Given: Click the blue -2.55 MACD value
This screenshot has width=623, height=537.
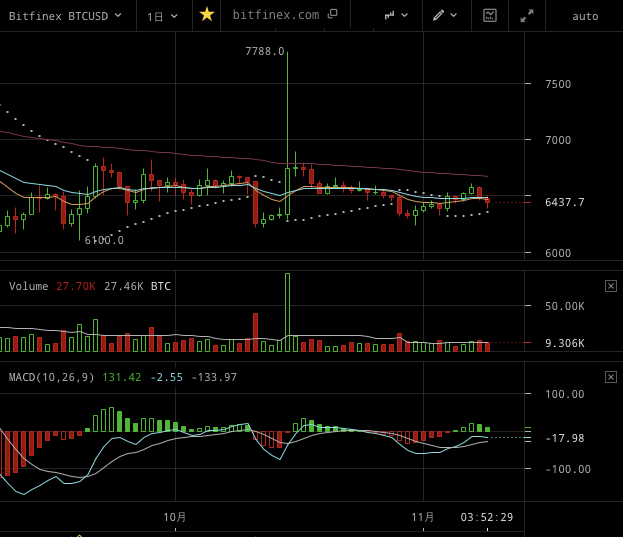Looking at the screenshot, I should [166, 377].
